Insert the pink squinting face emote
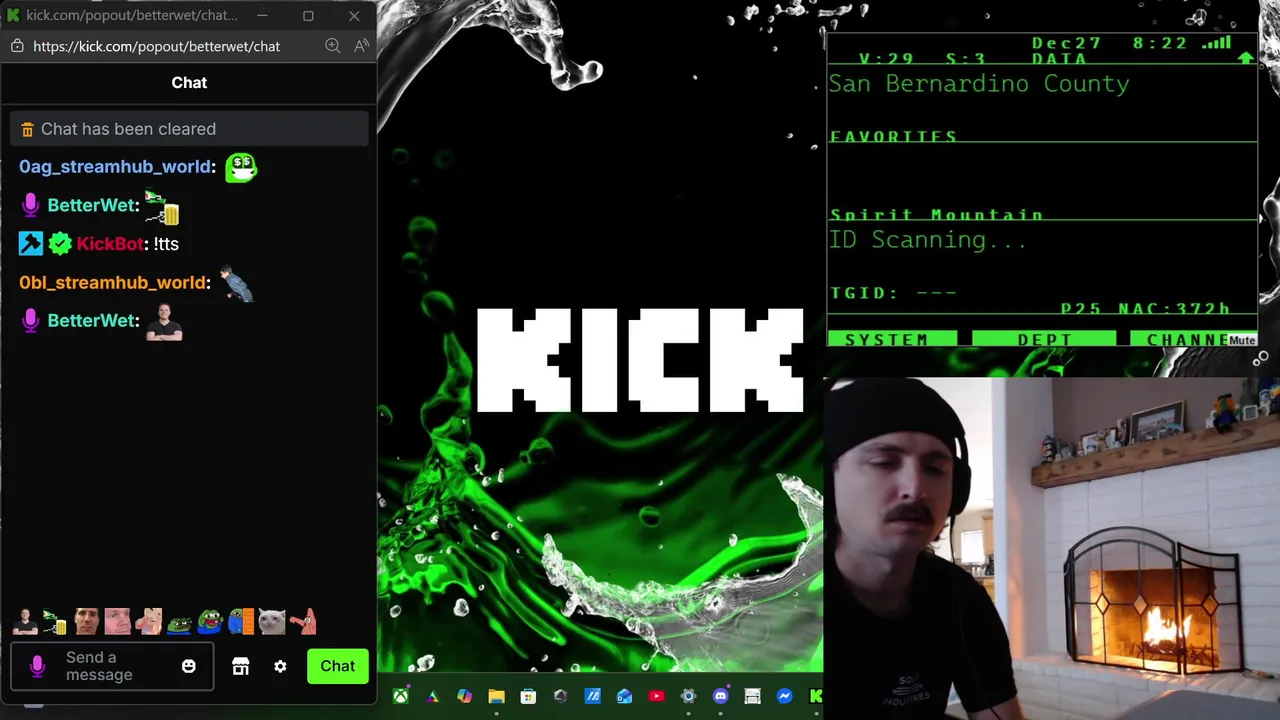Viewport: 1280px width, 720px height. 117,622
